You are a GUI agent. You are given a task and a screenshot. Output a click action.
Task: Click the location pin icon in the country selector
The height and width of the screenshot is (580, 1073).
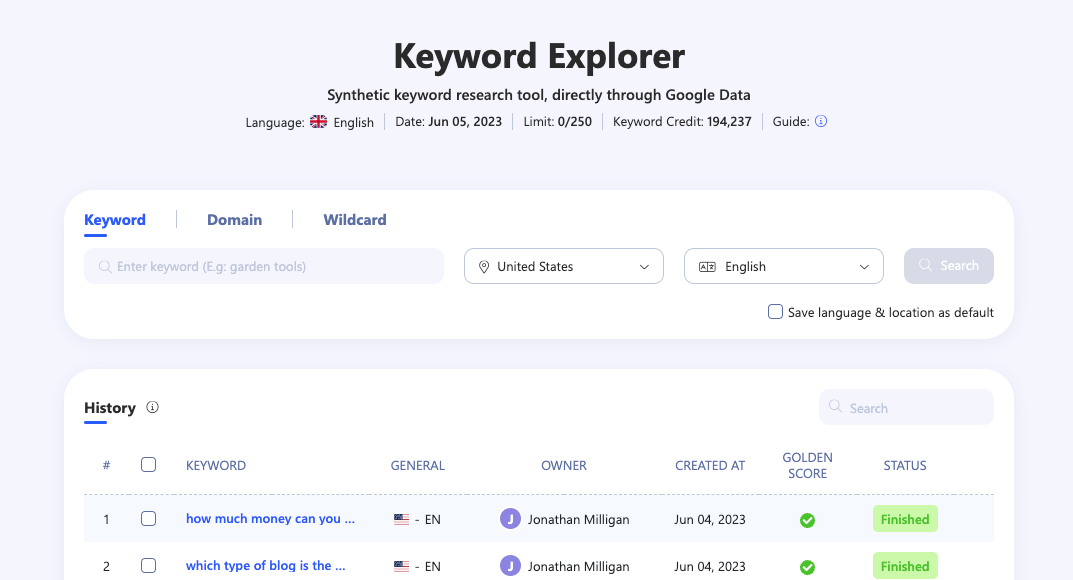(484, 266)
